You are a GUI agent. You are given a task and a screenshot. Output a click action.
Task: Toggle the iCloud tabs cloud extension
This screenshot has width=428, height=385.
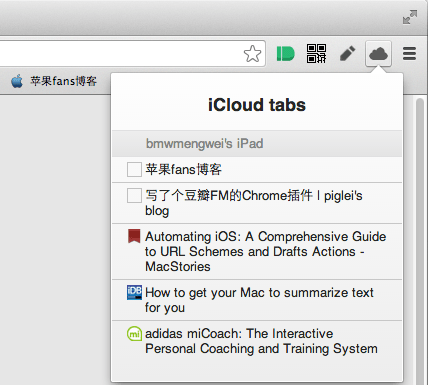click(x=378, y=54)
